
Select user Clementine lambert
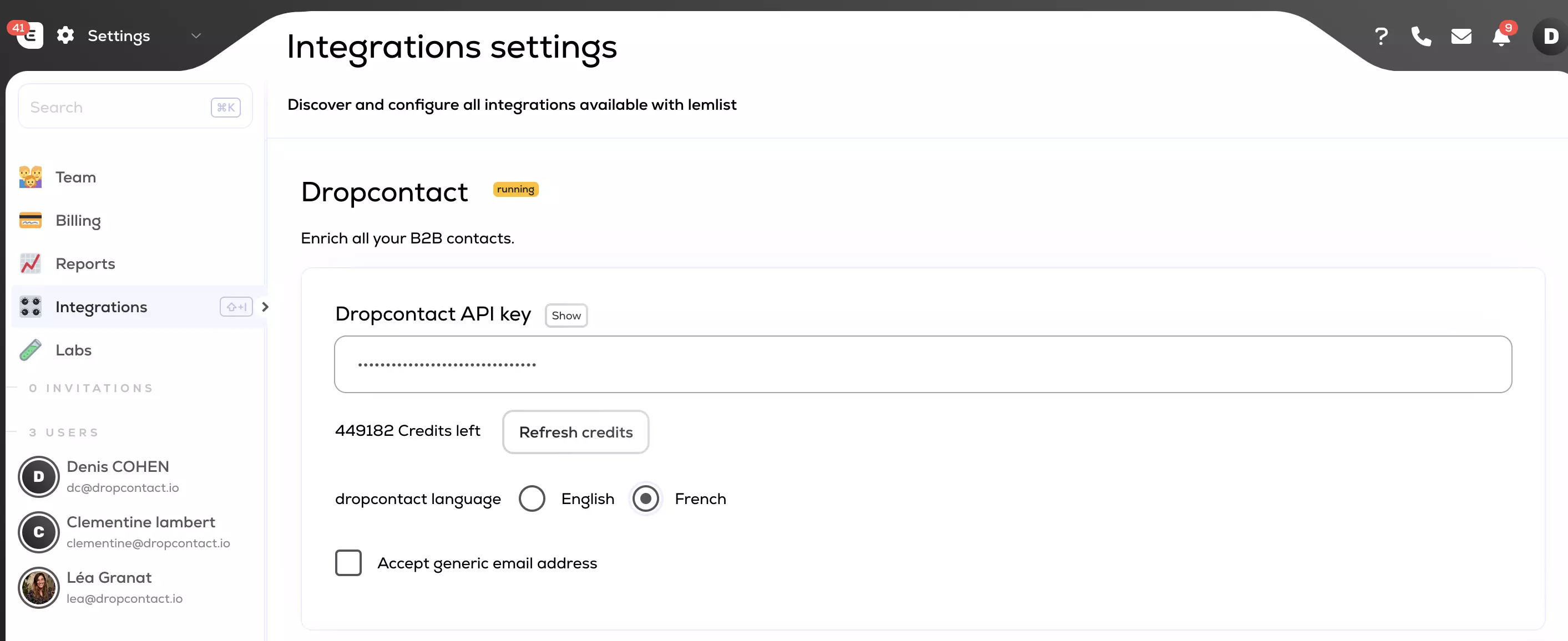[140, 522]
